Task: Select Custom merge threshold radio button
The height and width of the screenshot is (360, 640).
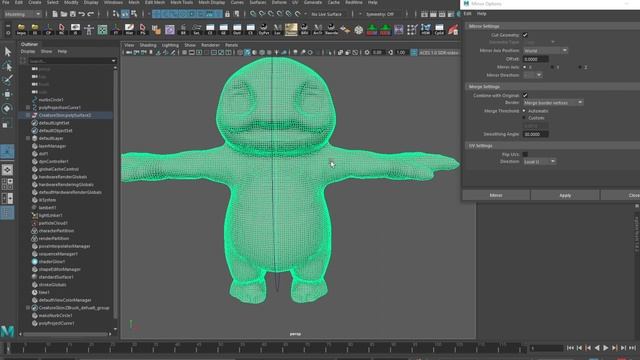Action: point(525,118)
